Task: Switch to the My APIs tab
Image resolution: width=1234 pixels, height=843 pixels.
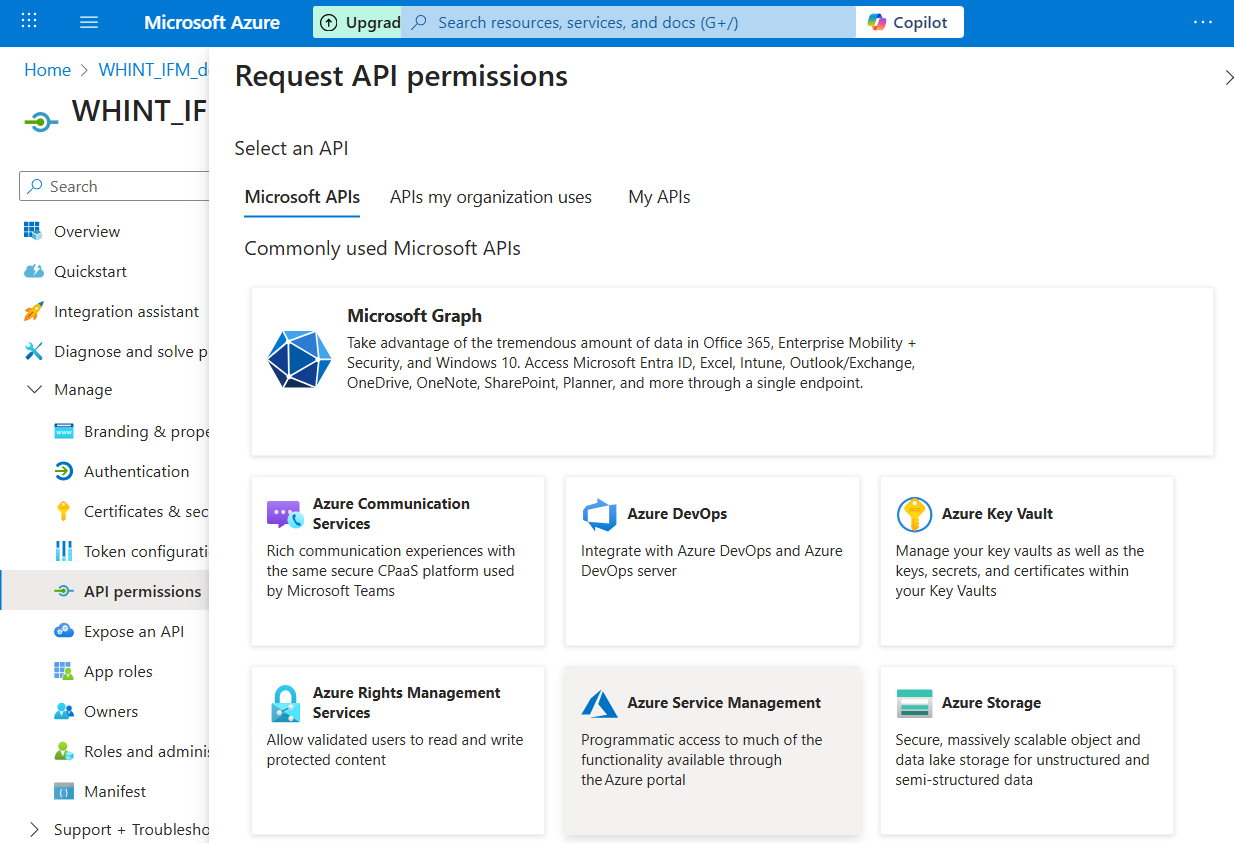Action: tap(659, 197)
